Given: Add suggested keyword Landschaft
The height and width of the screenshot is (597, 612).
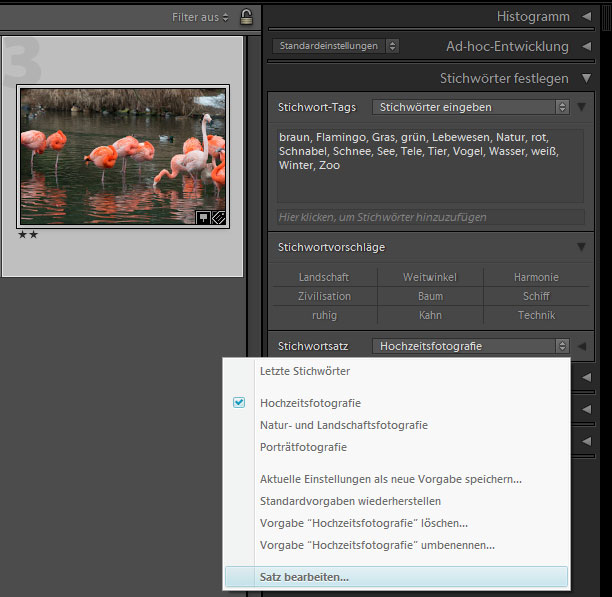Looking at the screenshot, I should click(x=324, y=277).
